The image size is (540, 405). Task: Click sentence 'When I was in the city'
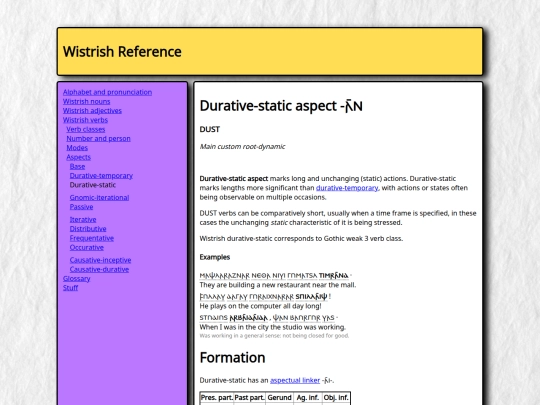coord(273,327)
